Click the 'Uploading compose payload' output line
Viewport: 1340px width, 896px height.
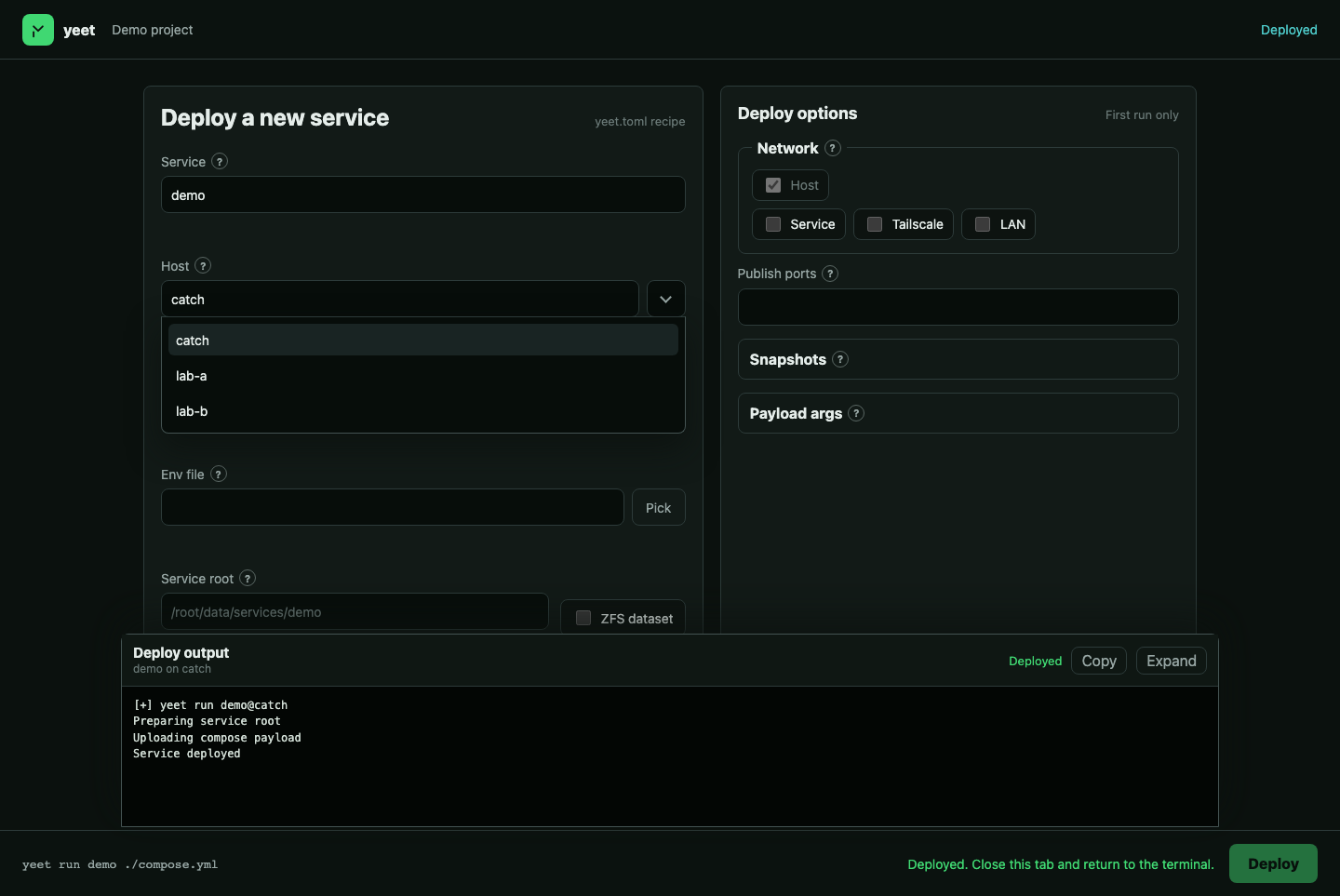(217, 738)
